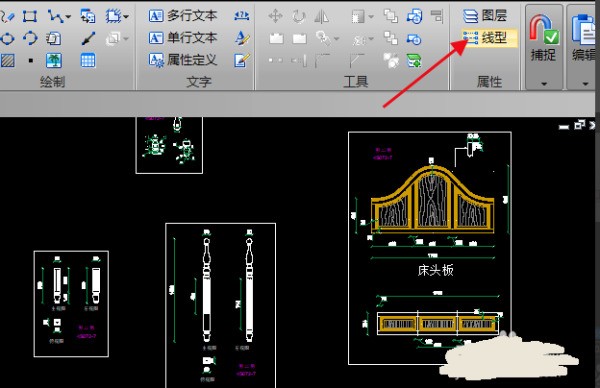Click the grayed magnifier tool icon

click(x=323, y=38)
